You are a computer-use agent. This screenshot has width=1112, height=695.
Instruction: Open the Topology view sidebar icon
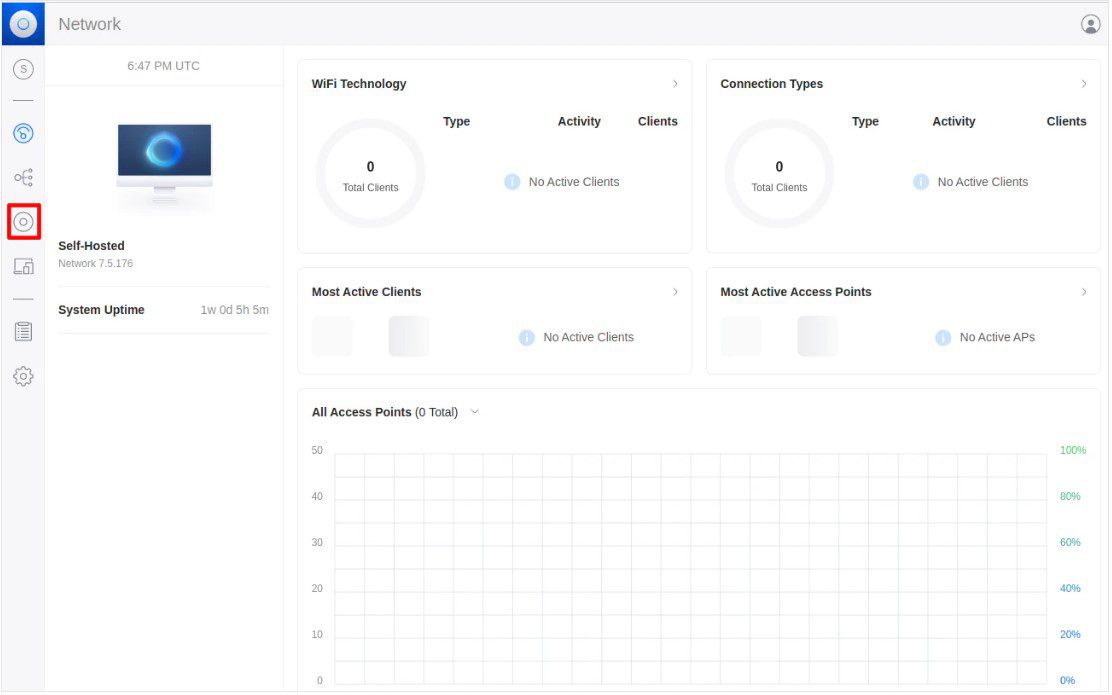coord(22,176)
